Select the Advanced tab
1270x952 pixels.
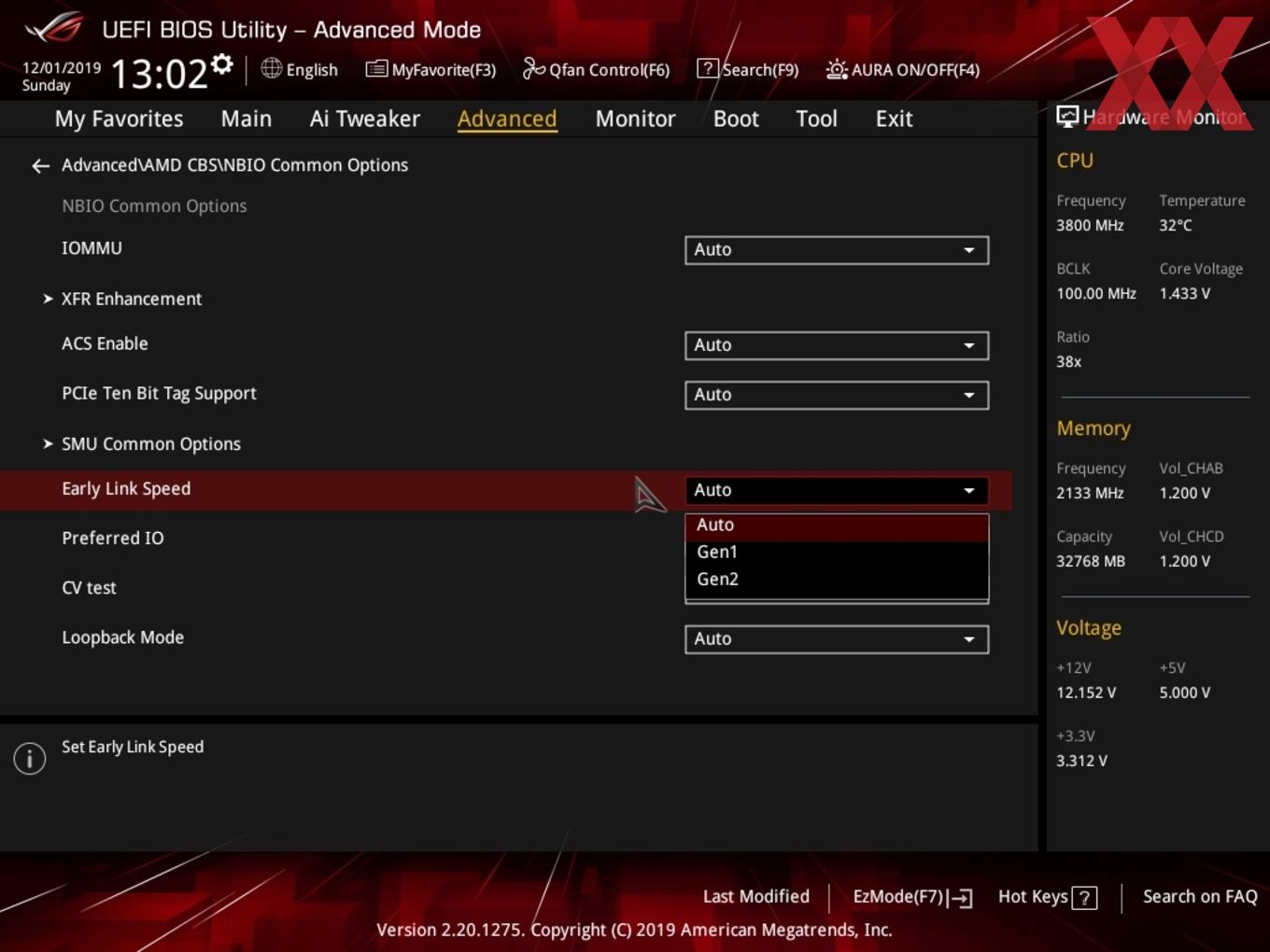click(507, 119)
